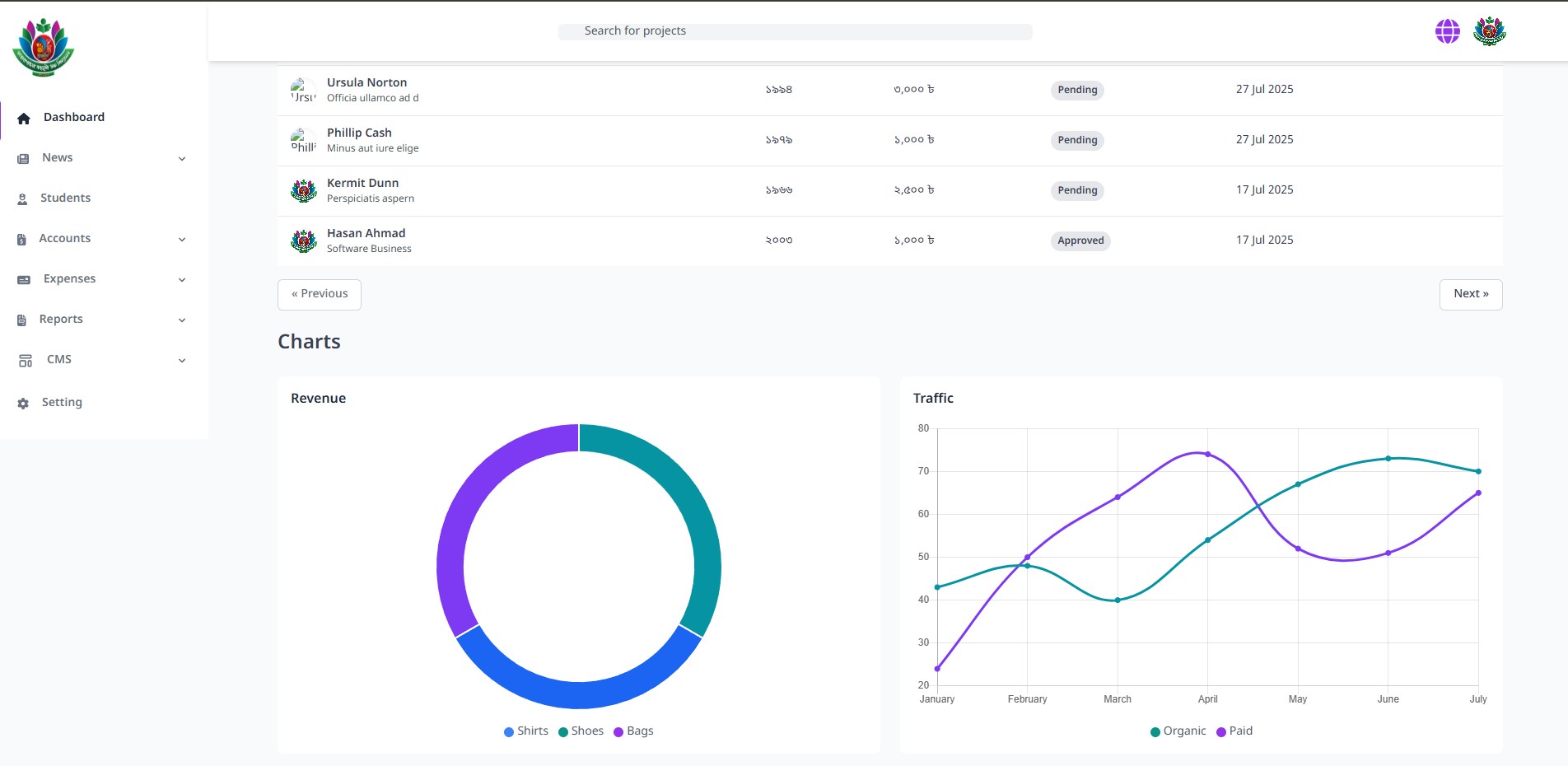
Task: Click the Dashboard home icon
Action: [24, 118]
